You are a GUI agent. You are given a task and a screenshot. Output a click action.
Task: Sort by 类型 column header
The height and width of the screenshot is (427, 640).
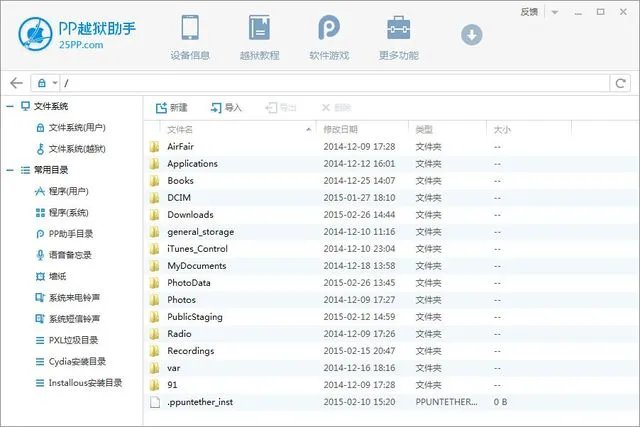[x=424, y=130]
